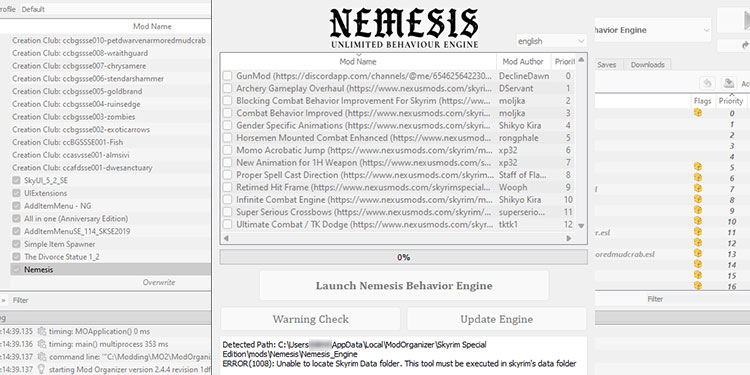Click the flag icon in plugin priority row 13

[x=698, y=254]
